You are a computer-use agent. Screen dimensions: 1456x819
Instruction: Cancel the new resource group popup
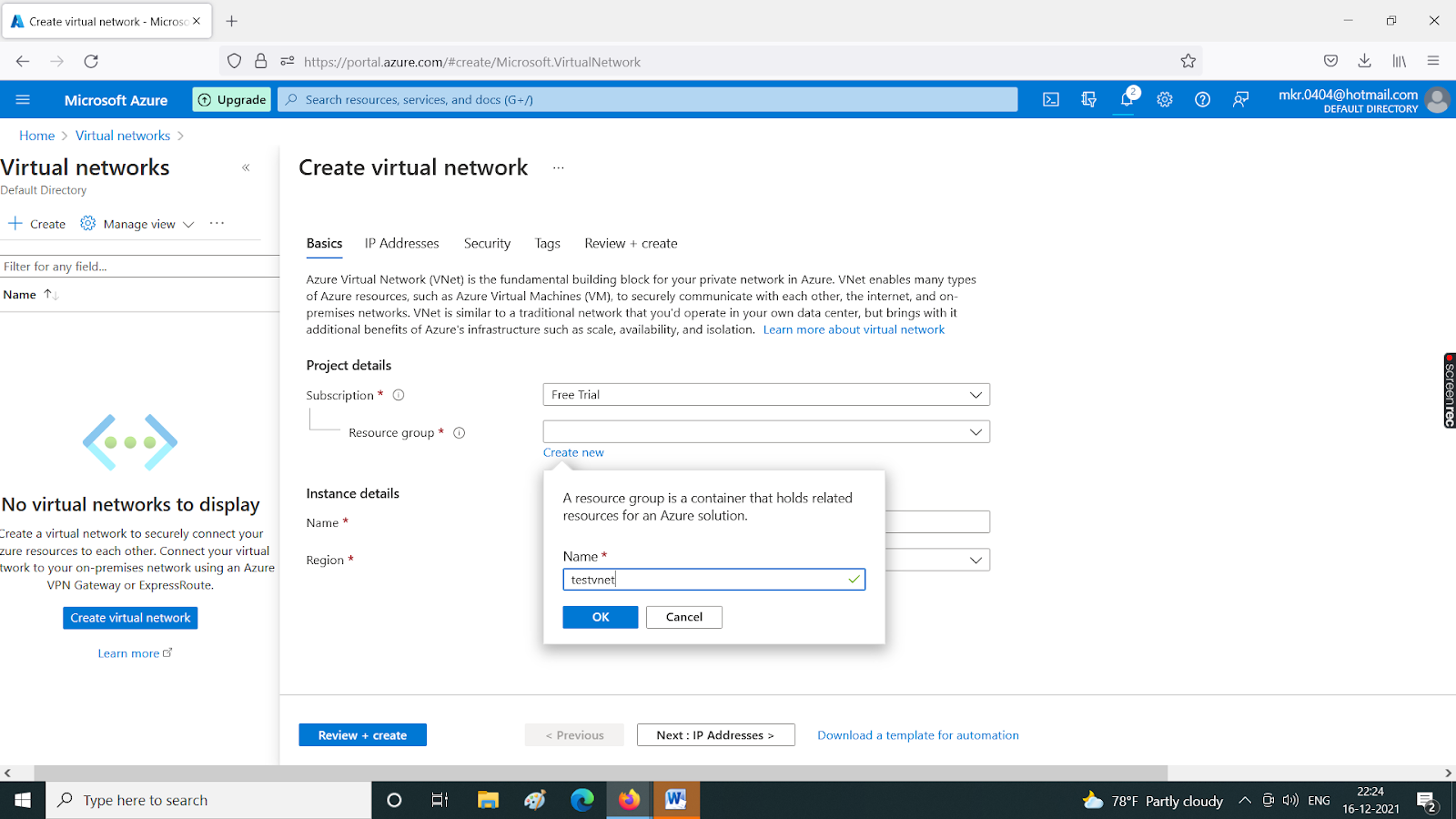tap(684, 617)
